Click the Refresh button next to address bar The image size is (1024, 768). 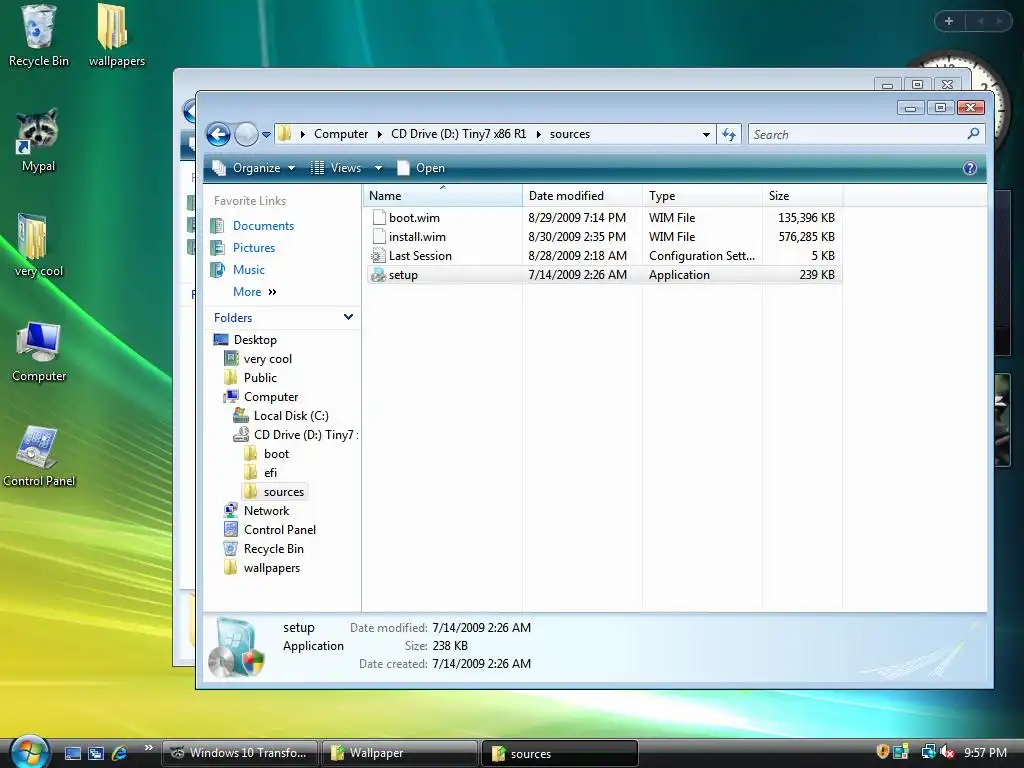pyautogui.click(x=729, y=135)
